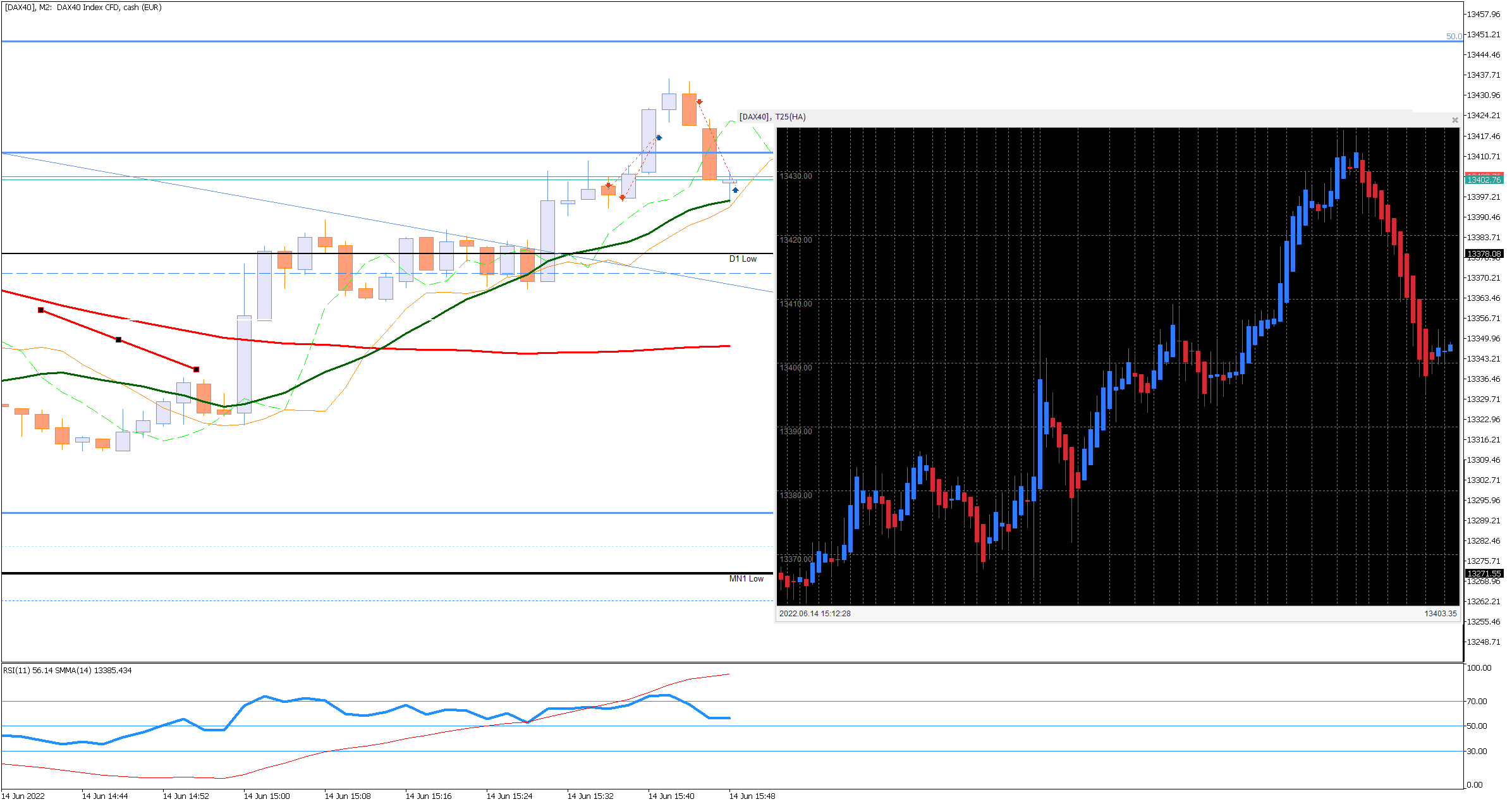1512x804 pixels.
Task: Click the MN1 Low level label
Action: [x=746, y=579]
